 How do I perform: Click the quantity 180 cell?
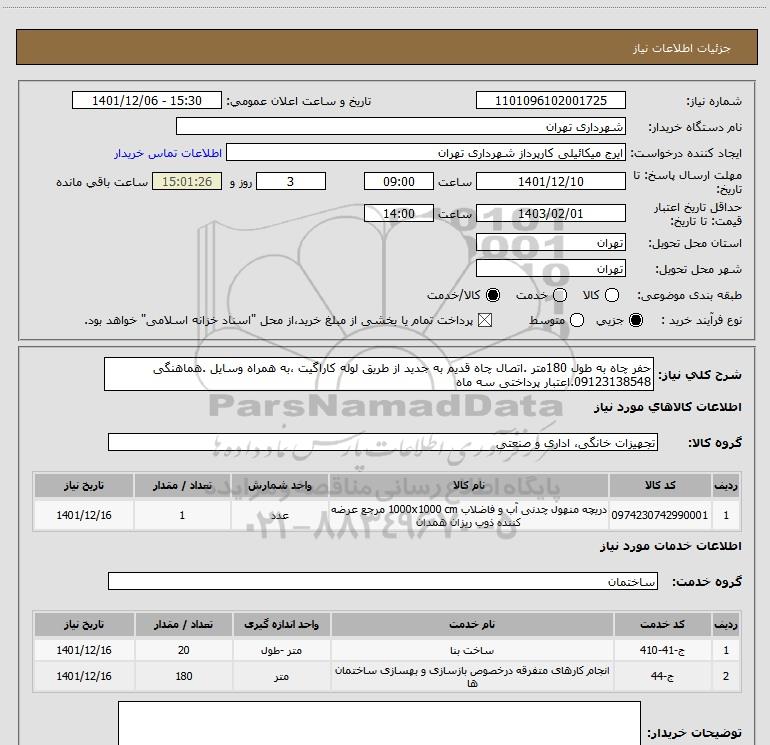tap(184, 676)
